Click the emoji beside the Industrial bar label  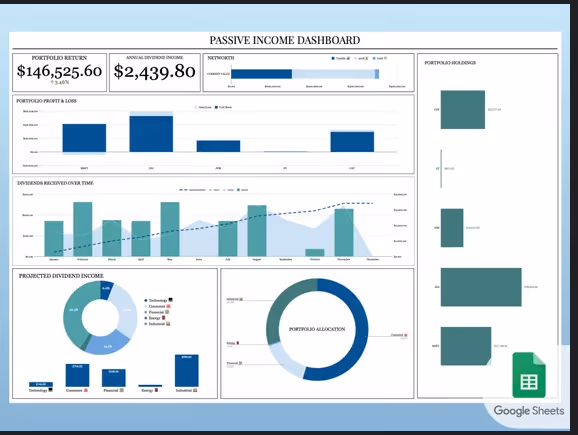tap(195, 390)
